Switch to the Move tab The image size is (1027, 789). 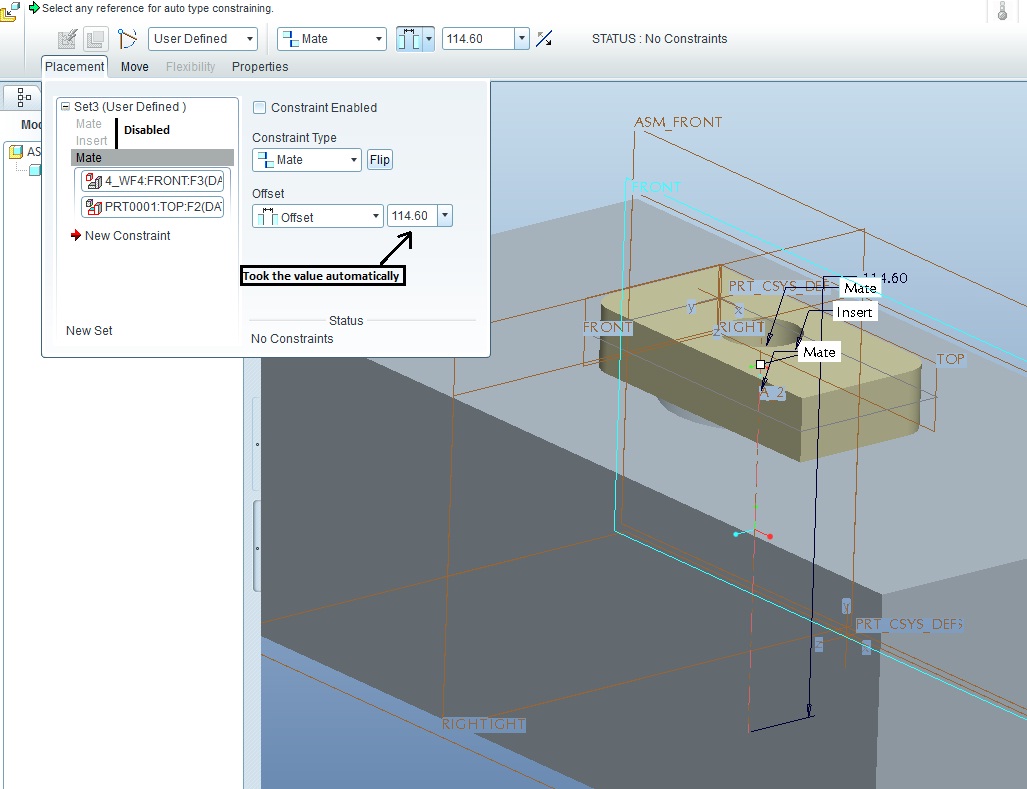pos(135,67)
